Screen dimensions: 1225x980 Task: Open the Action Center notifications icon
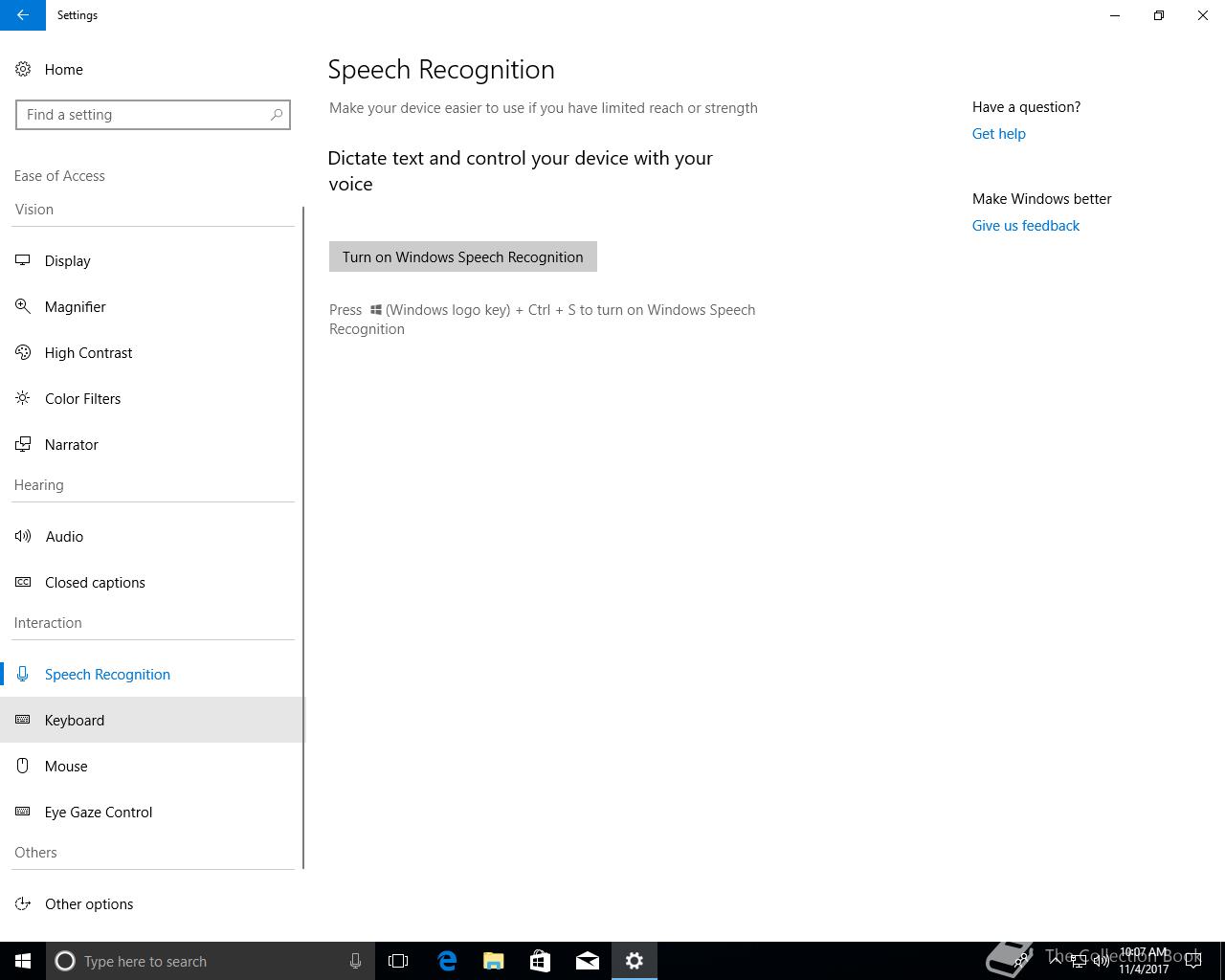pyautogui.click(x=1193, y=961)
